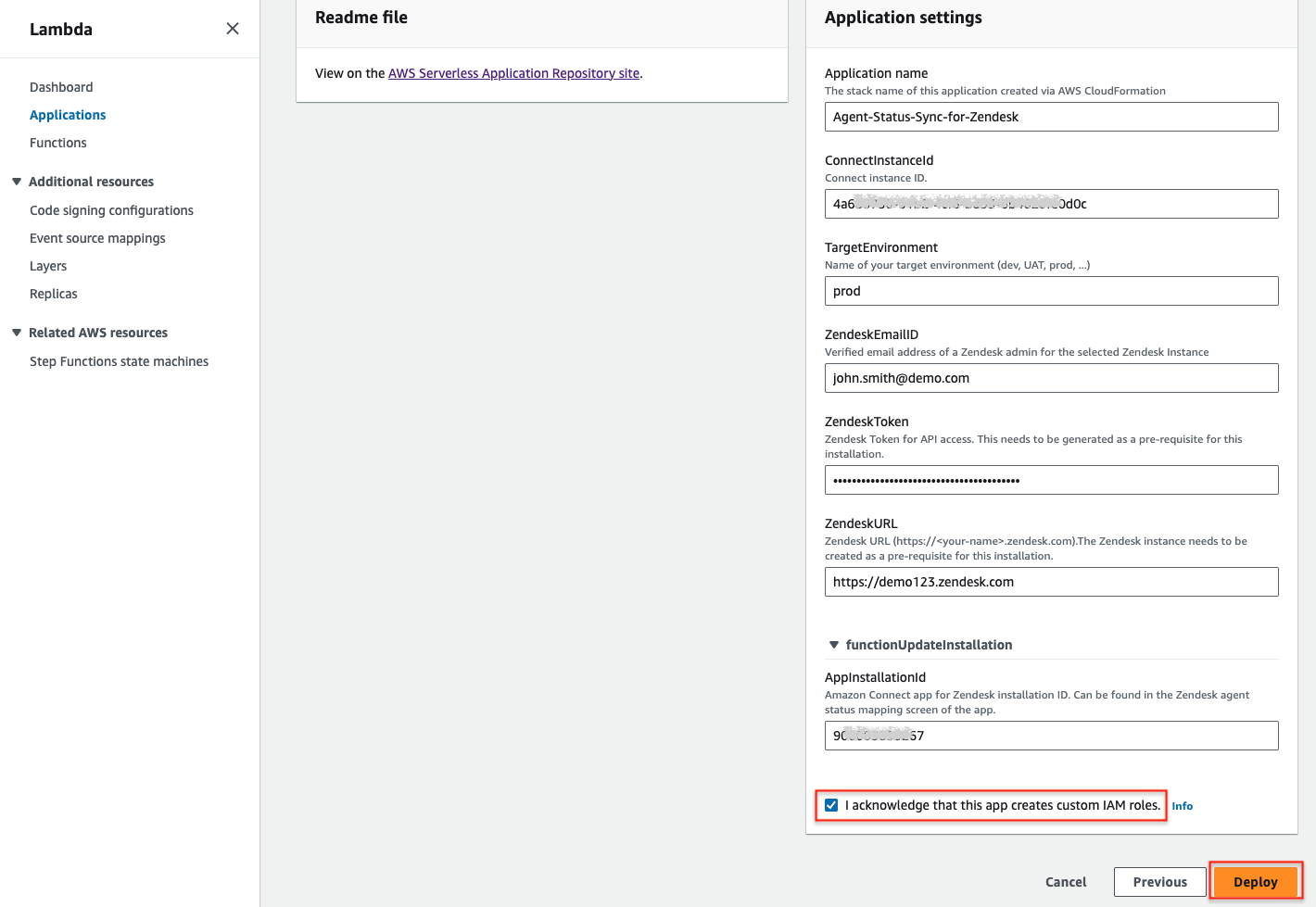
Task: Close the Lambda sidebar panel
Action: (233, 29)
